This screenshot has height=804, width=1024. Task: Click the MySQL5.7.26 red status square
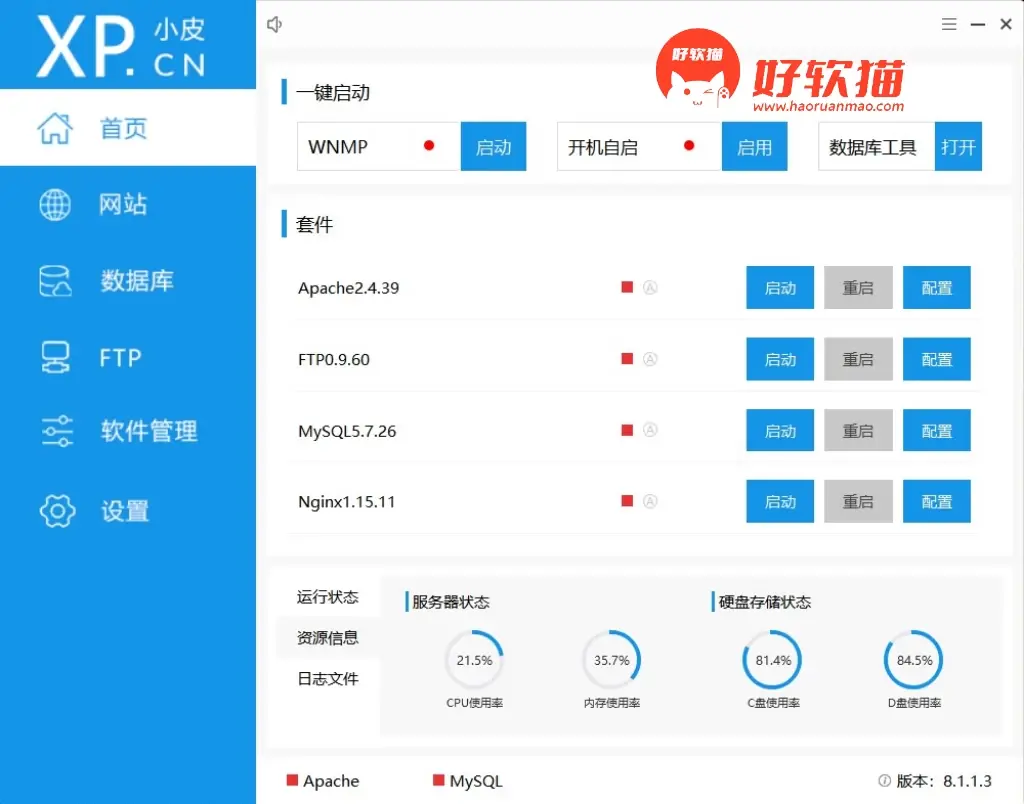coord(627,430)
